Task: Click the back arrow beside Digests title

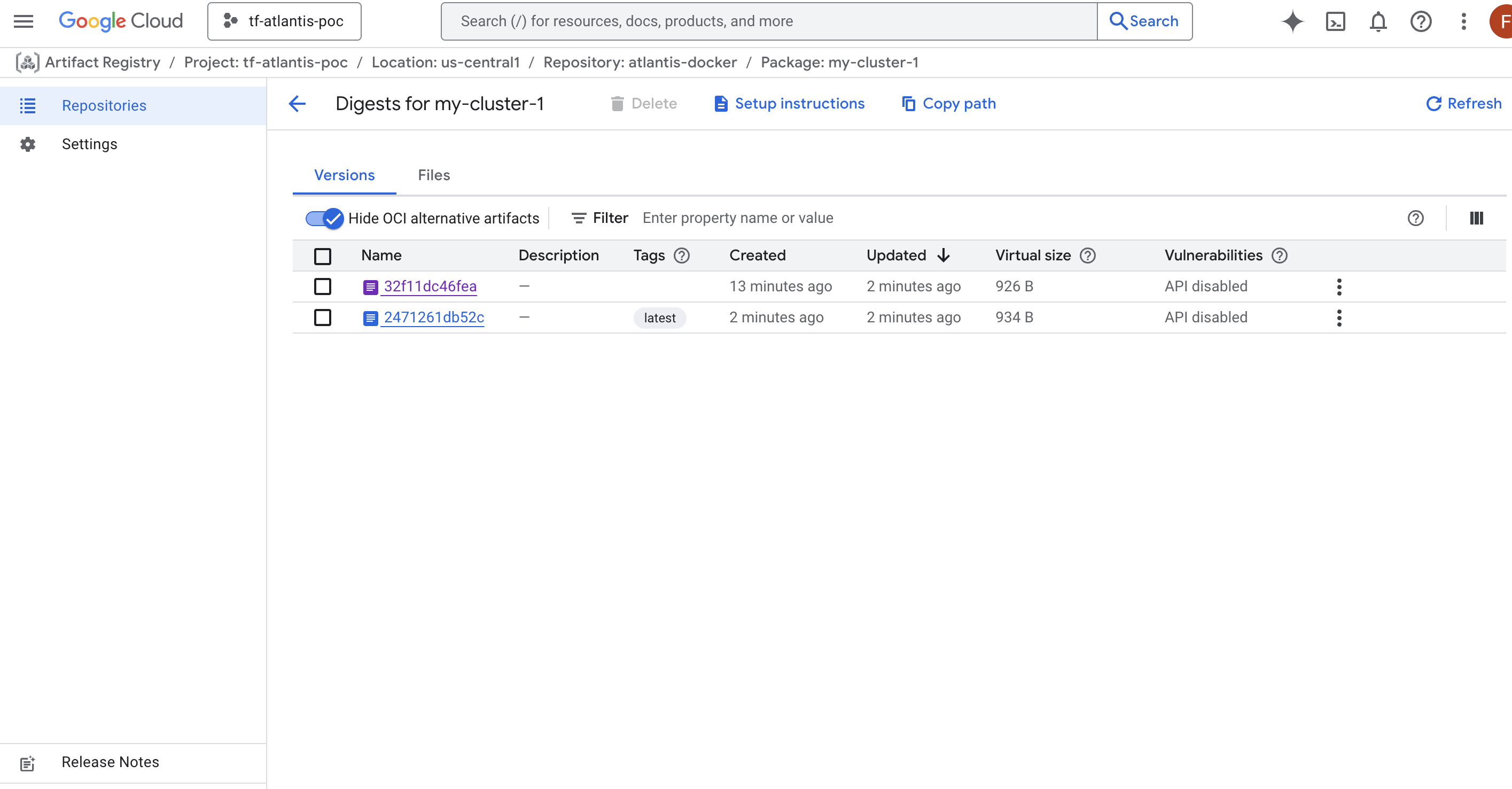Action: (x=298, y=104)
